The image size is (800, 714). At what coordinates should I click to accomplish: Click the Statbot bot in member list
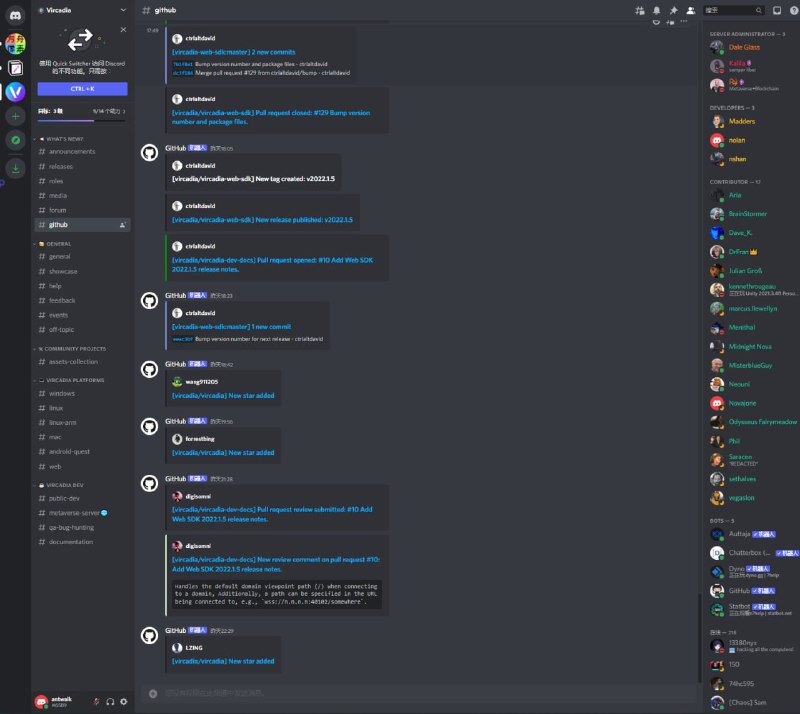point(752,609)
